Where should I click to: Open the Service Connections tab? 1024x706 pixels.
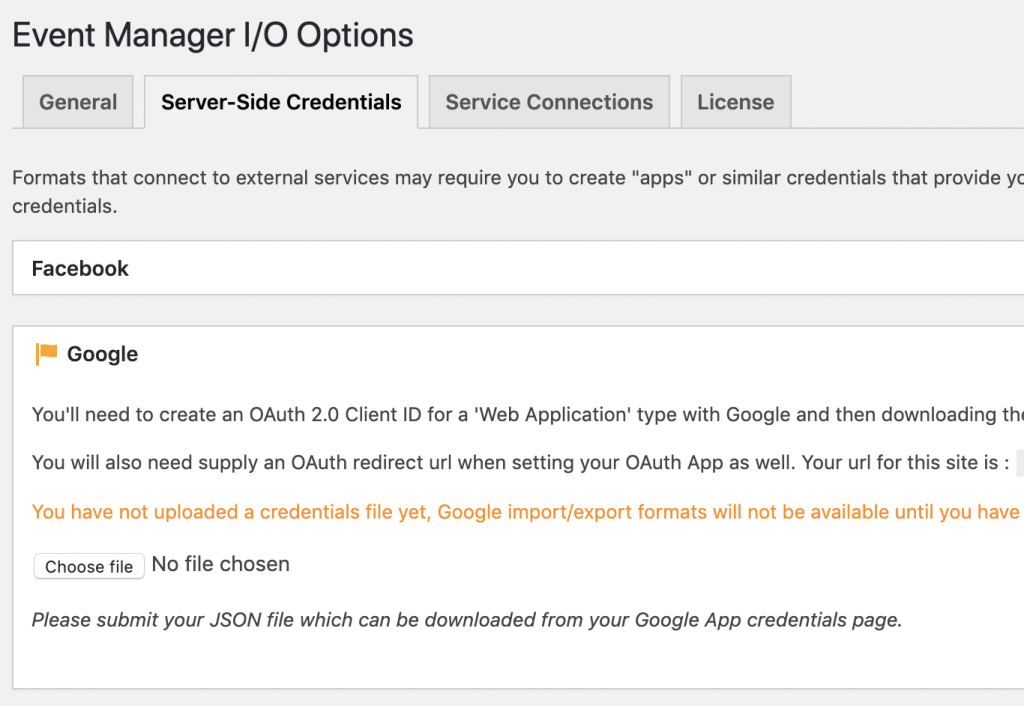click(x=549, y=102)
